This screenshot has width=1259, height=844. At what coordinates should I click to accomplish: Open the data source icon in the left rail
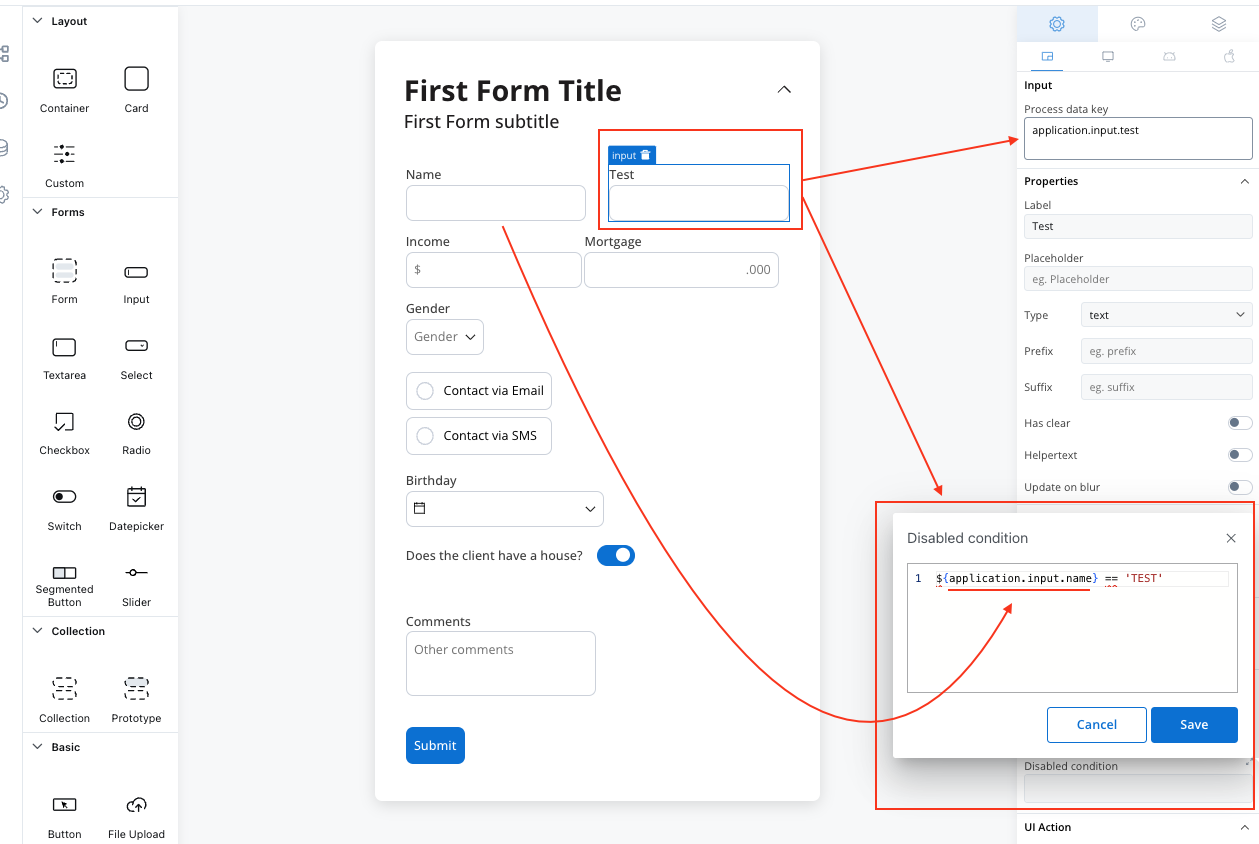(3, 148)
